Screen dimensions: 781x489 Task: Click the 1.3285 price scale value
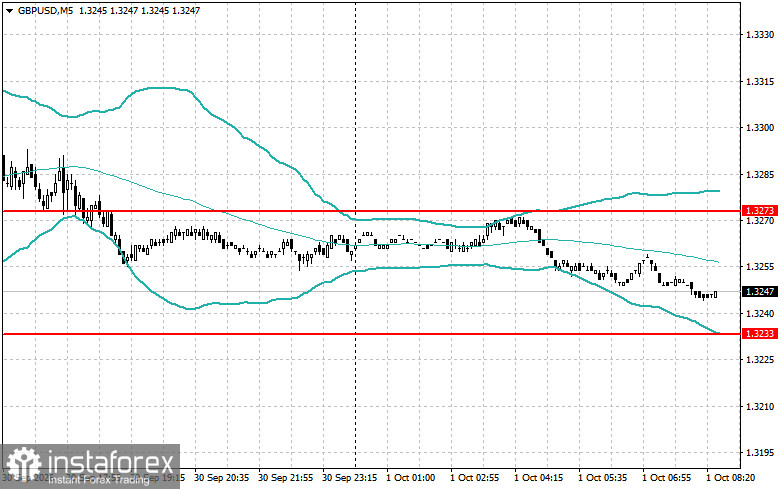[x=760, y=175]
